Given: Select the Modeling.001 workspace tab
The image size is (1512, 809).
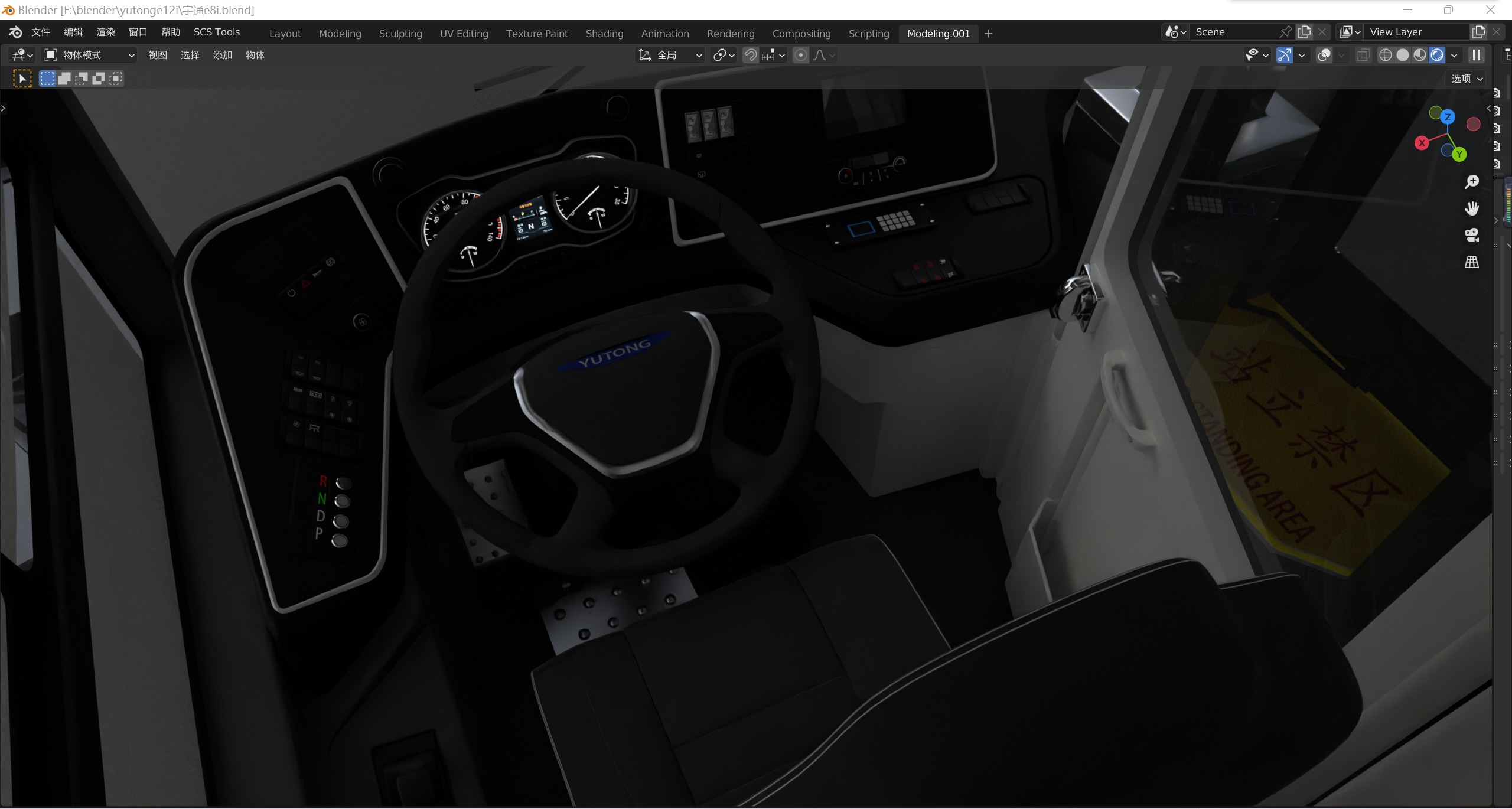Looking at the screenshot, I should [939, 34].
